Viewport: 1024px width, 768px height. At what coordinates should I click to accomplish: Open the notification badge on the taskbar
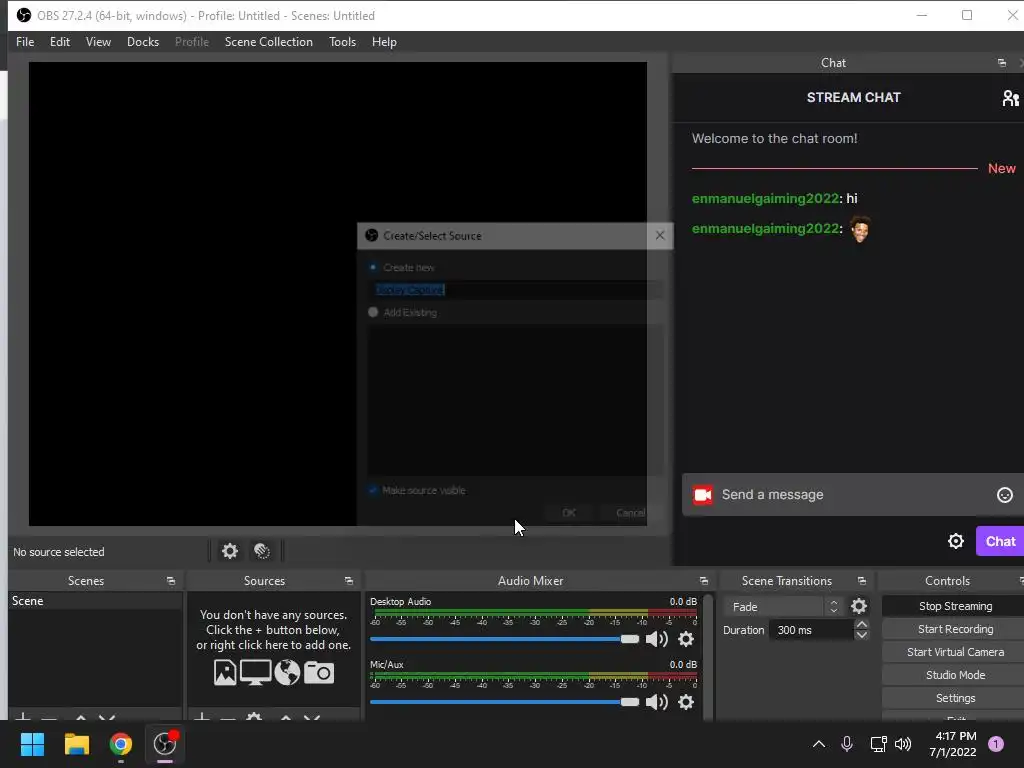996,744
